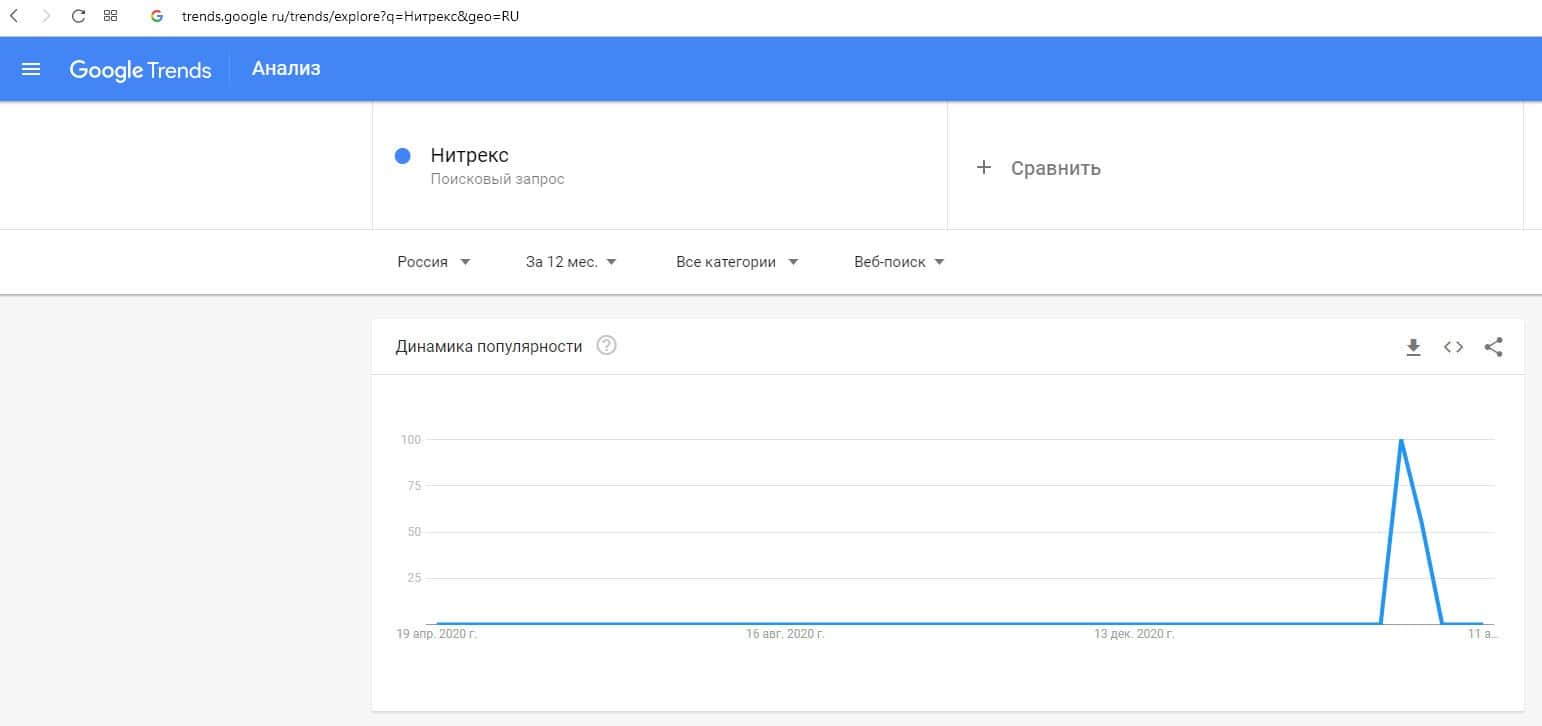The width and height of the screenshot is (1542, 726).
Task: Expand the Все категории dropdown
Action: tap(737, 262)
